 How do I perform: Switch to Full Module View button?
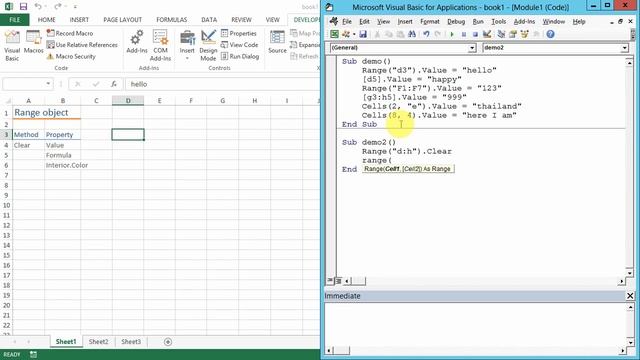[338, 281]
